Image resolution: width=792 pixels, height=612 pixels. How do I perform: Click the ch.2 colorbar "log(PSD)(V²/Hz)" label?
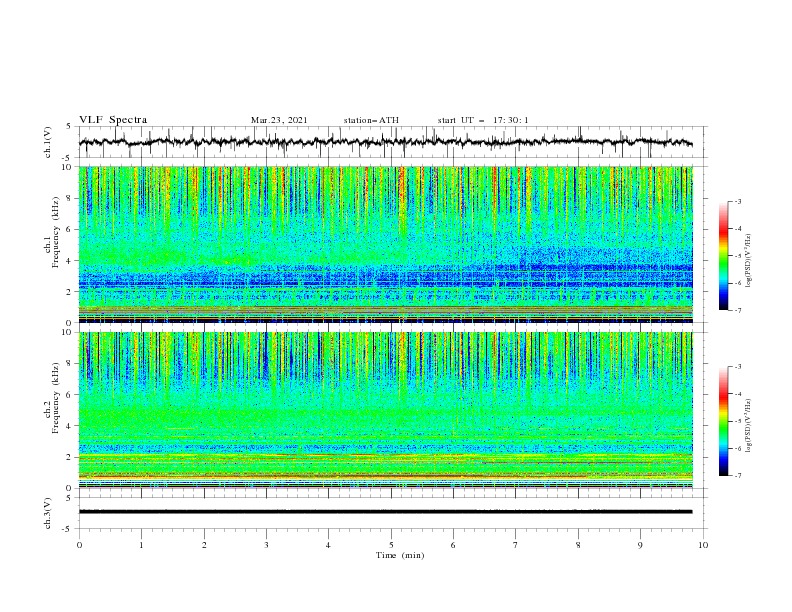click(749, 426)
